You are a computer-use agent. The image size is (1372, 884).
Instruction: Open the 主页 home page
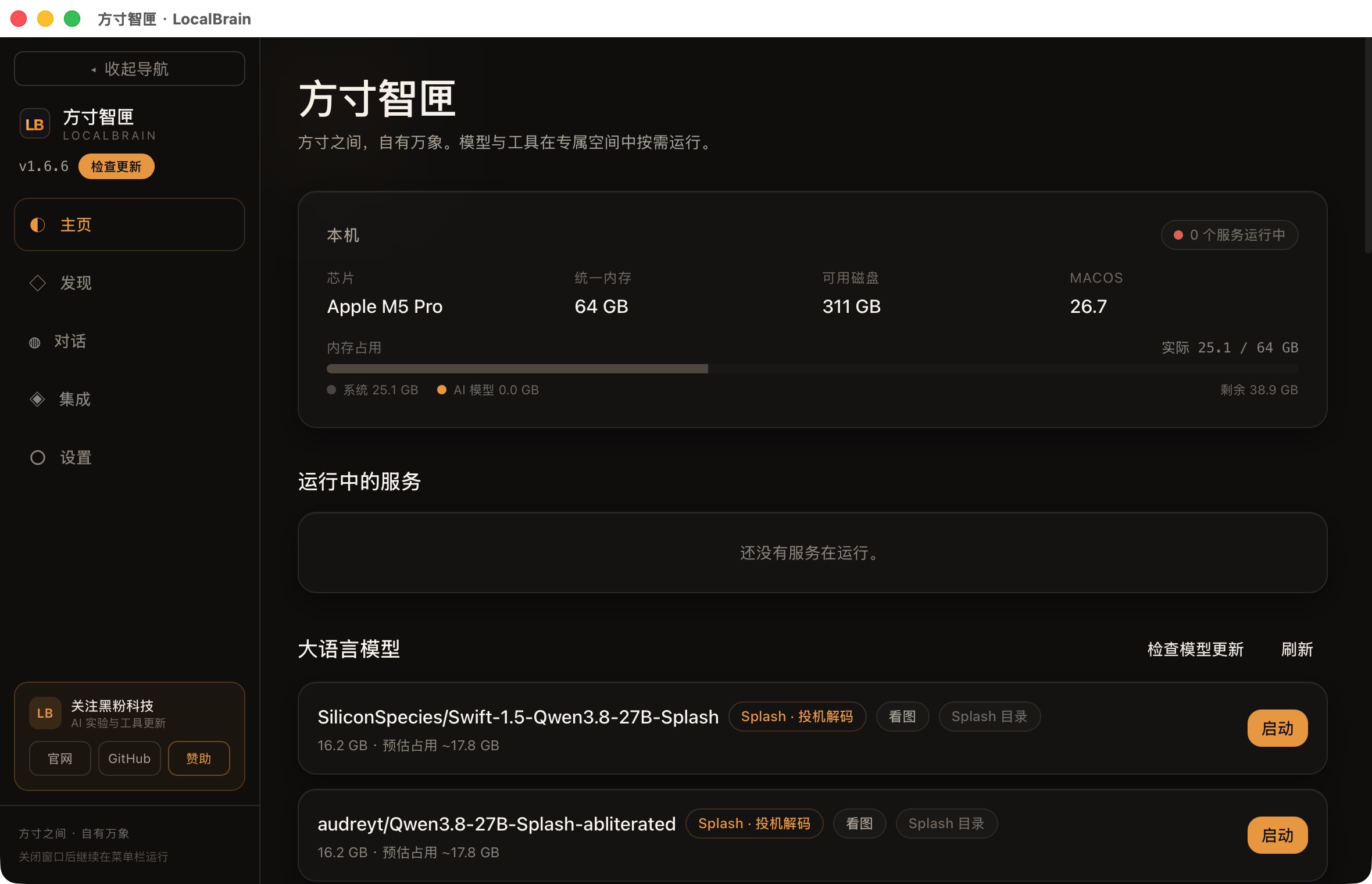(130, 224)
